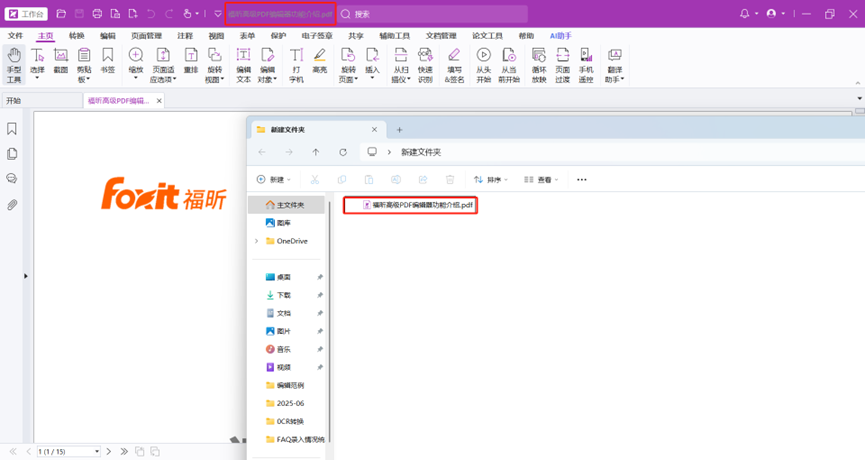Click the Search (搜索) box in title bar
The width and height of the screenshot is (865, 460).
point(432,14)
